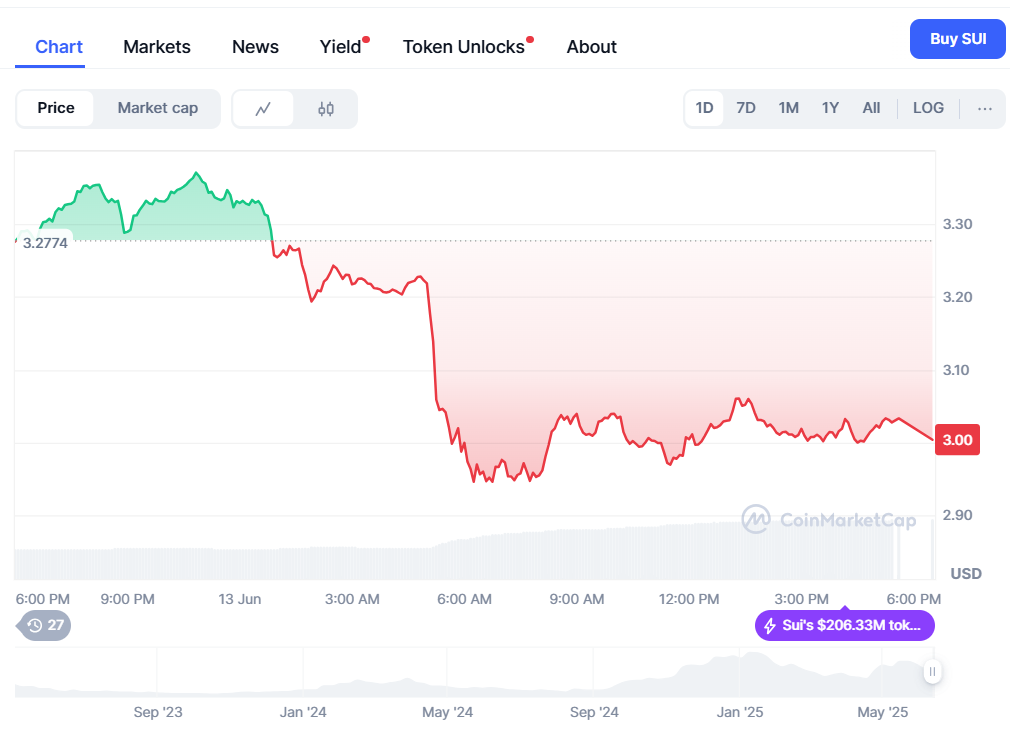
Task: Click the Buy SUI button
Action: click(957, 39)
